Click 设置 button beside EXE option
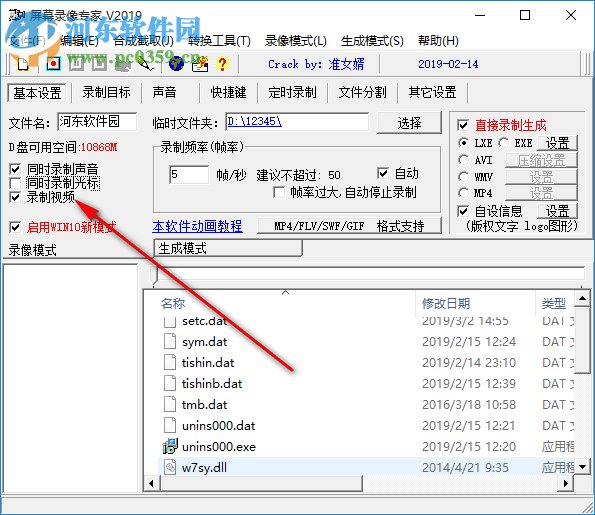The image size is (595, 515). point(557,143)
